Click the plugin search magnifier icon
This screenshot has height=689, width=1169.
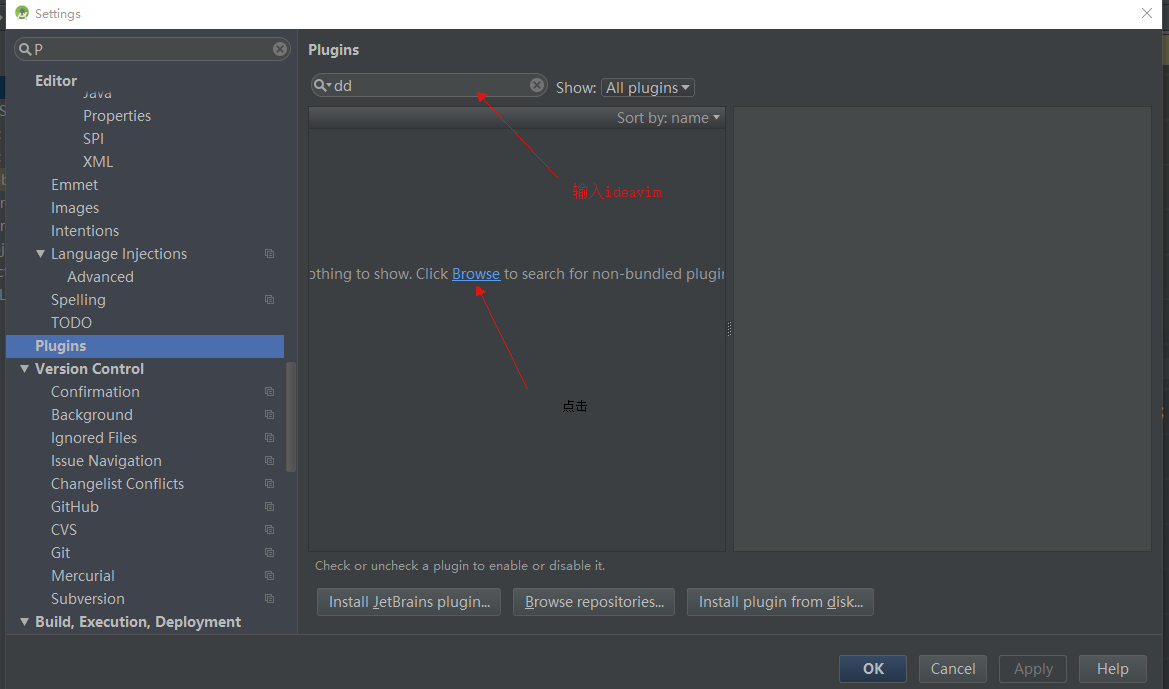tap(321, 85)
